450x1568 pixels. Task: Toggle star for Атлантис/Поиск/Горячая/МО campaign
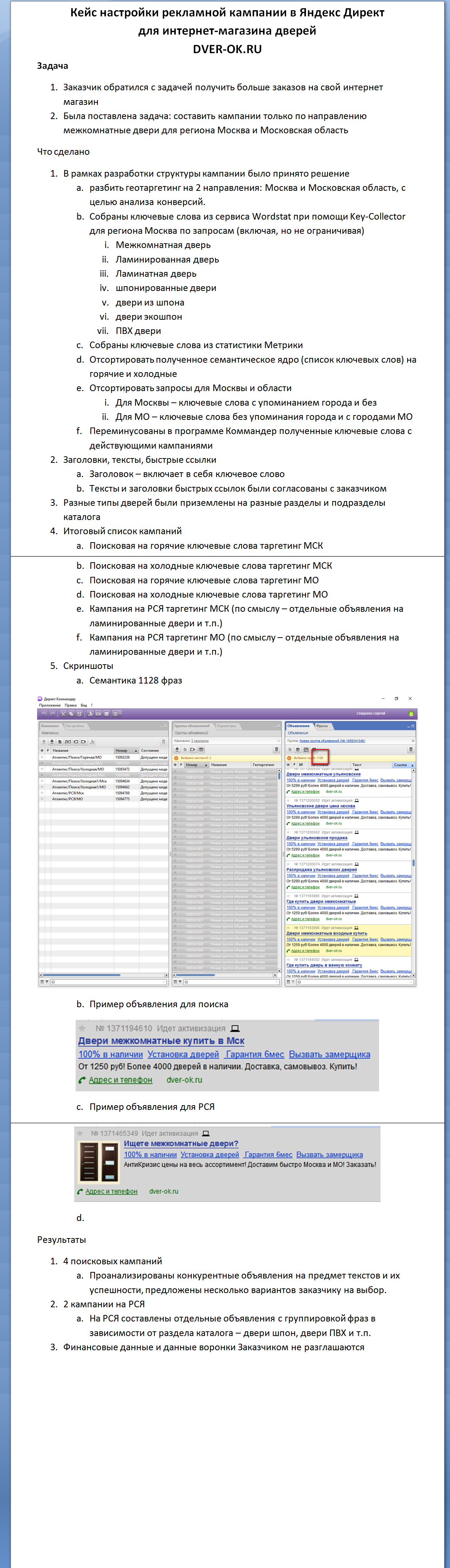[42, 757]
